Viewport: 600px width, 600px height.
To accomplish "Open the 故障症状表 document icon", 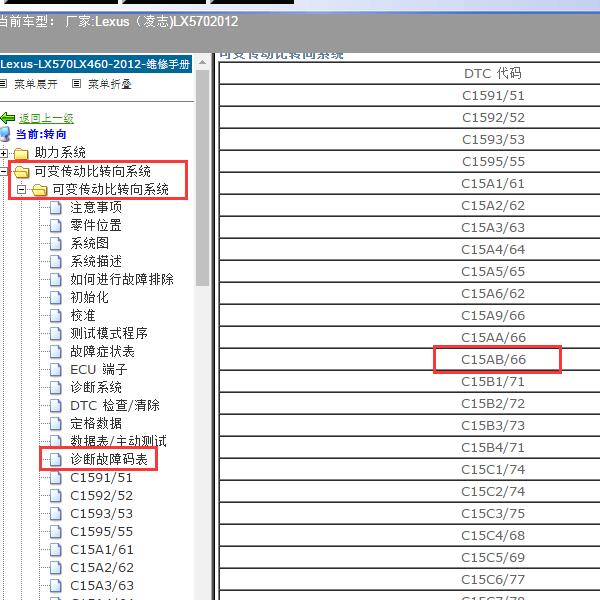I will point(56,352).
